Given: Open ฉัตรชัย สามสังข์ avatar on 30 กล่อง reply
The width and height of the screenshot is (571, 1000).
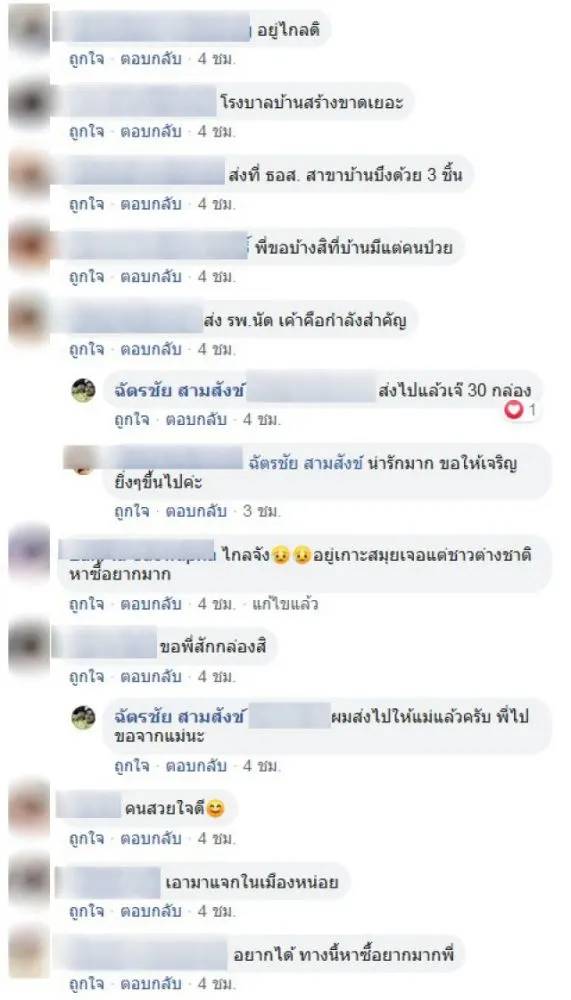Looking at the screenshot, I should point(84,390).
